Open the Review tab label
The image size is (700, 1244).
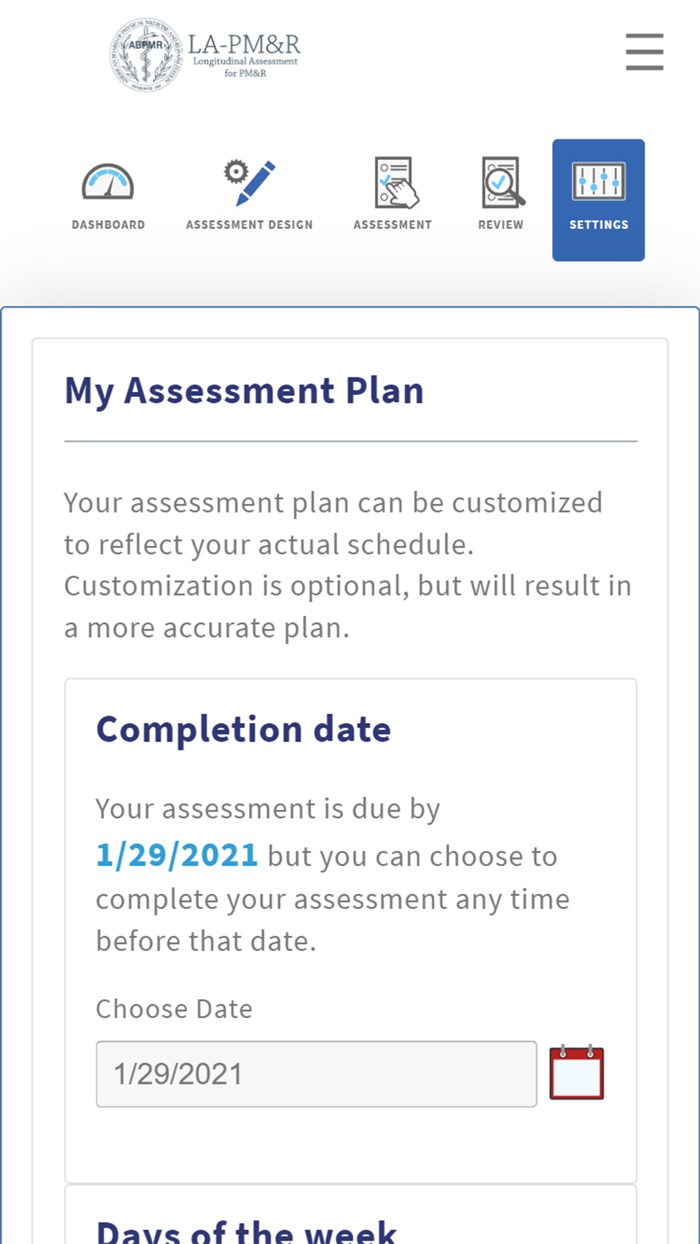click(x=501, y=225)
